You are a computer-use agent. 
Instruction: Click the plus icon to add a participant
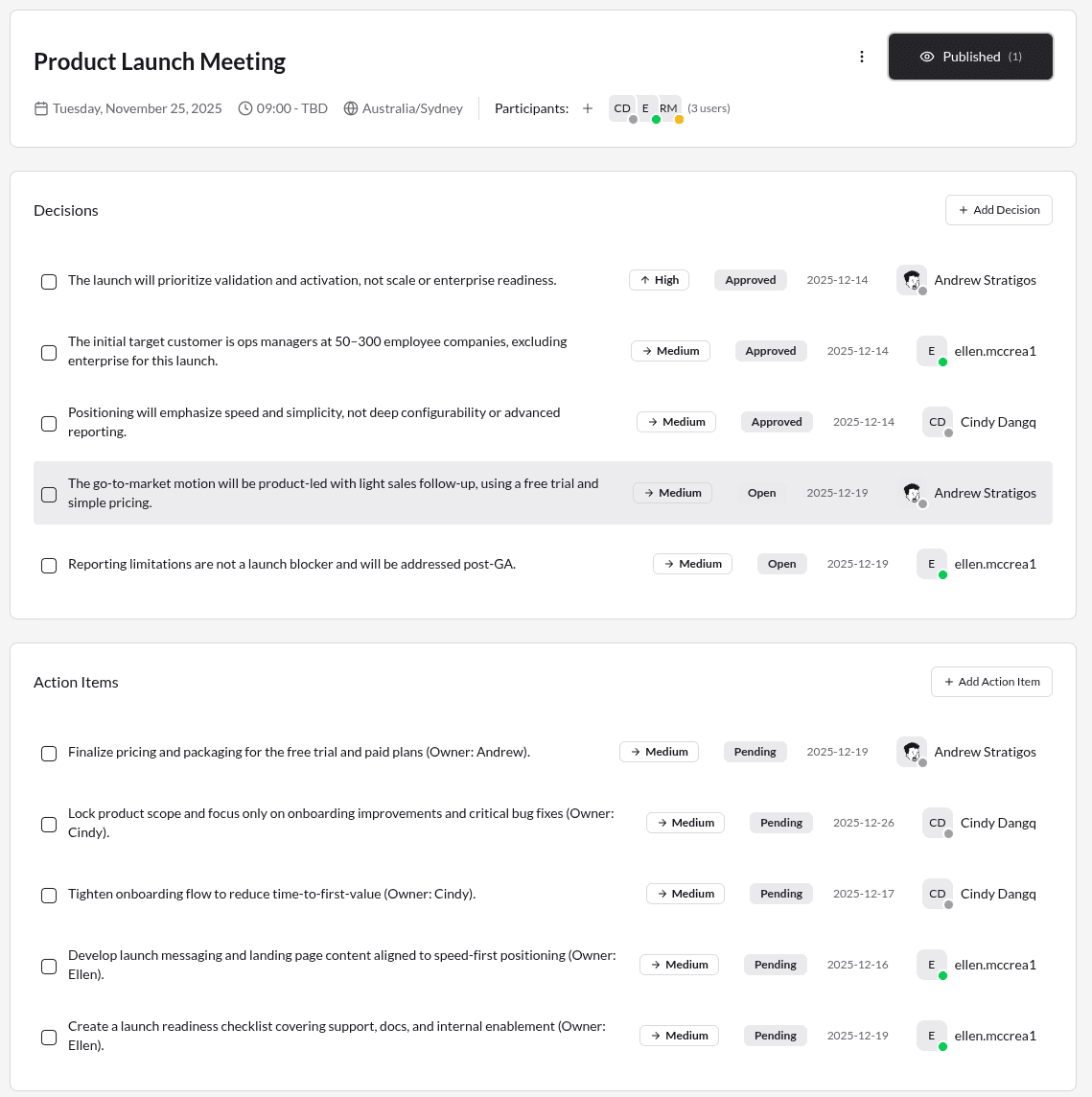[x=588, y=108]
